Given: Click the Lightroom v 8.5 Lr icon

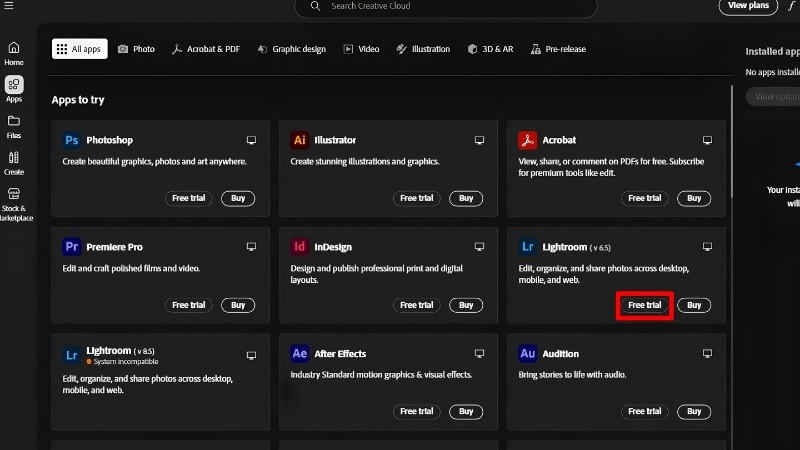Looking at the screenshot, I should click(x=71, y=355).
